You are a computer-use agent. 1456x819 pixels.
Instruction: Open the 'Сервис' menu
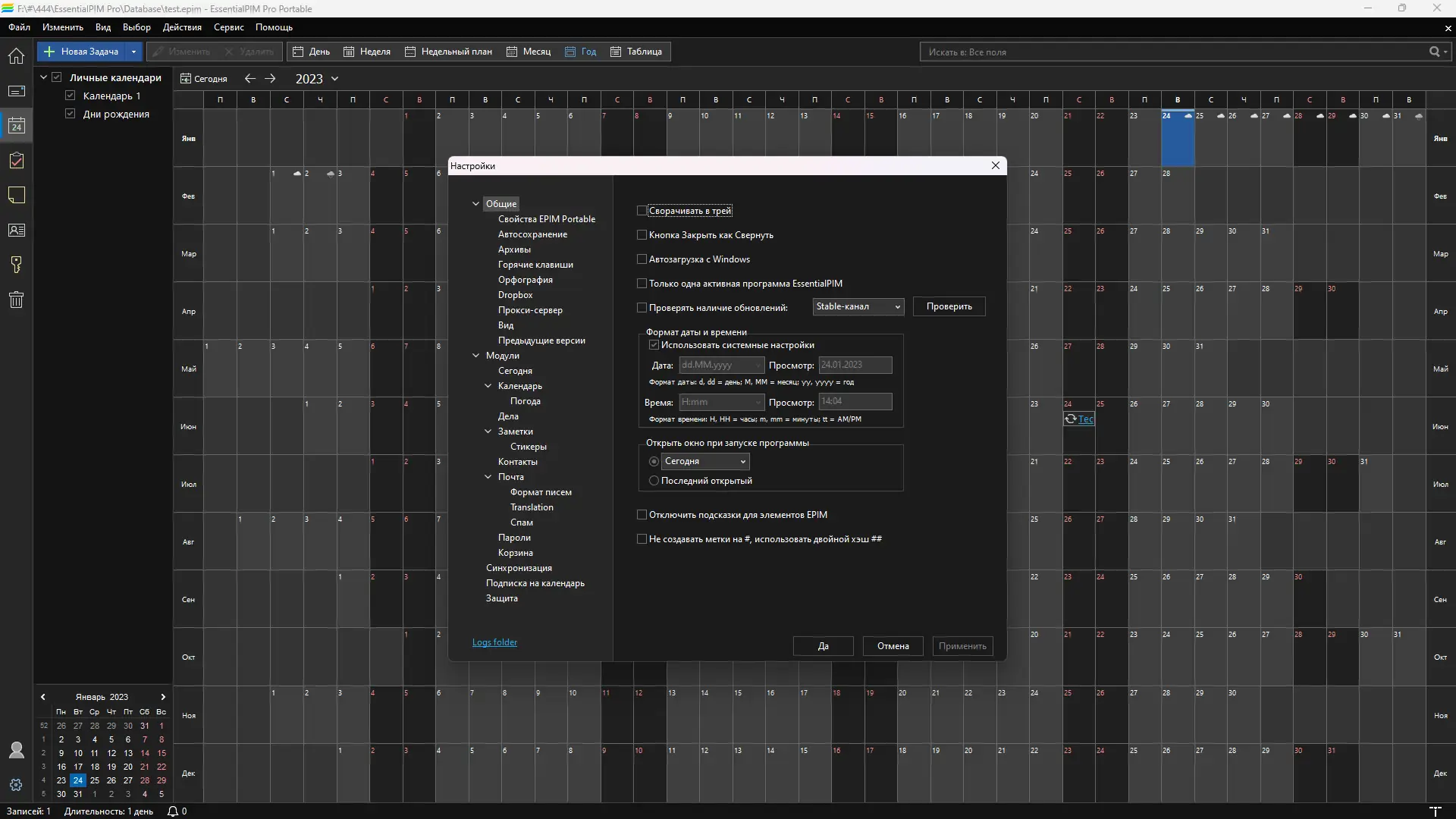click(228, 27)
